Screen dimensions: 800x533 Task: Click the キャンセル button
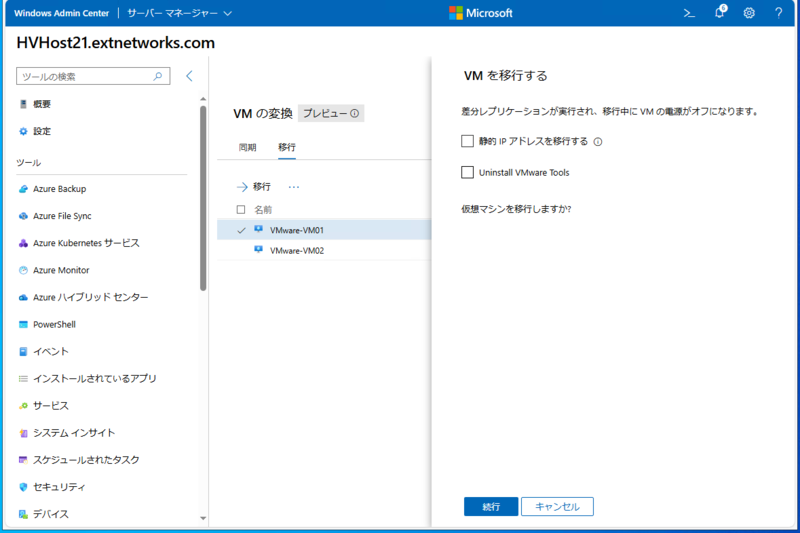[557, 506]
